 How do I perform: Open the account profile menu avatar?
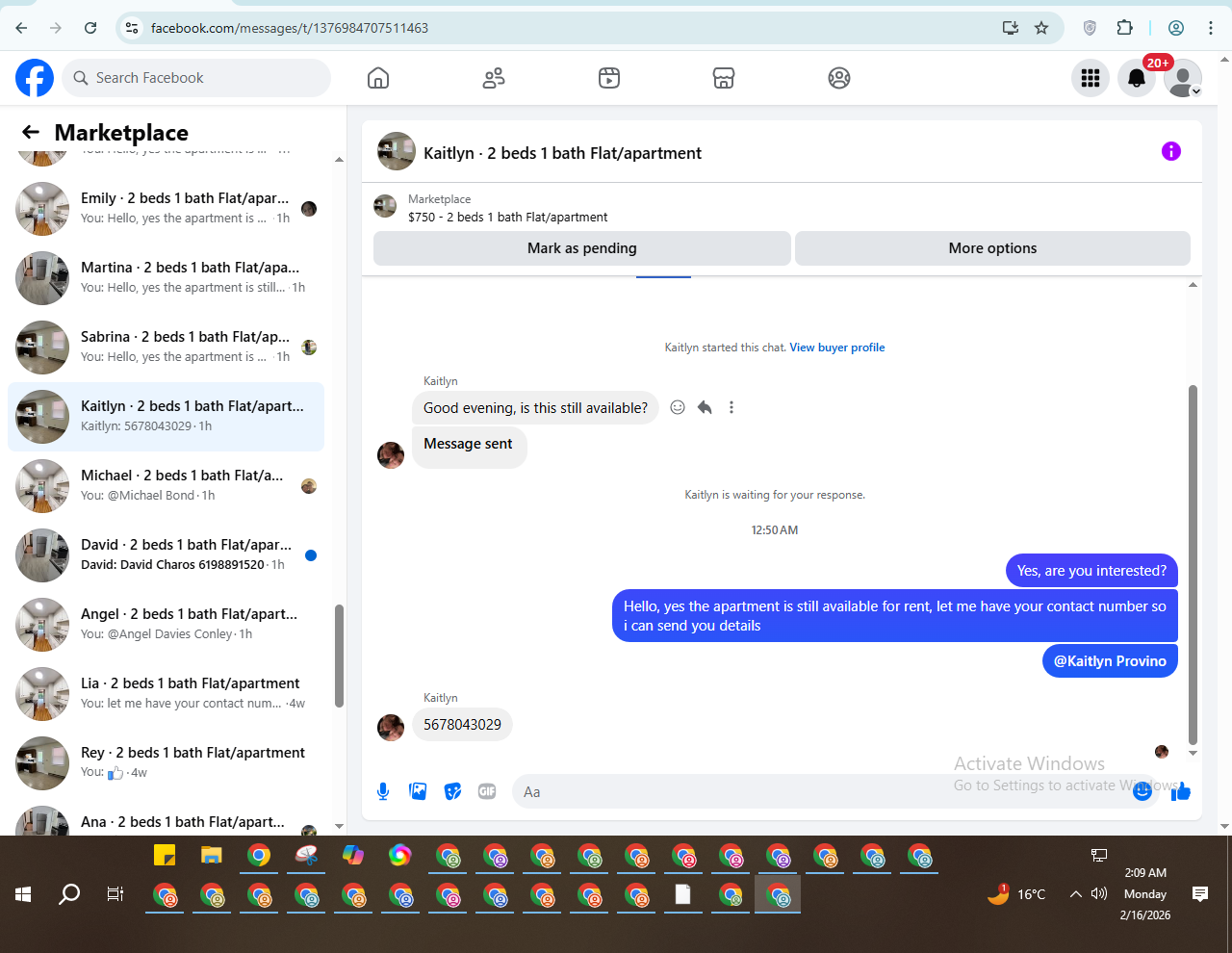pos(1183,78)
